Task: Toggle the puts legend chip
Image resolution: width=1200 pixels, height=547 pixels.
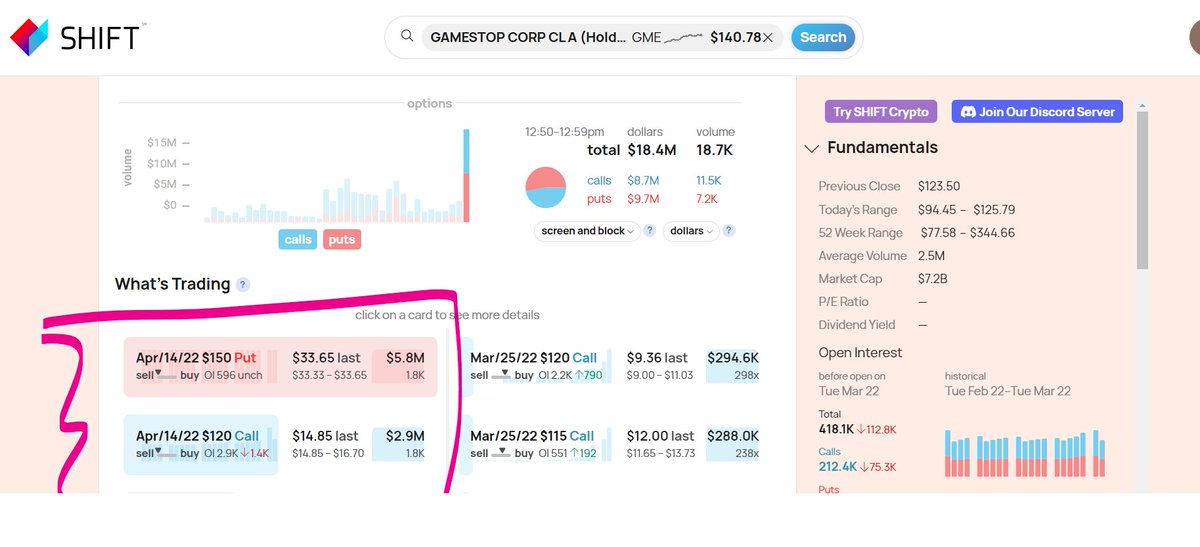Action: coord(341,239)
